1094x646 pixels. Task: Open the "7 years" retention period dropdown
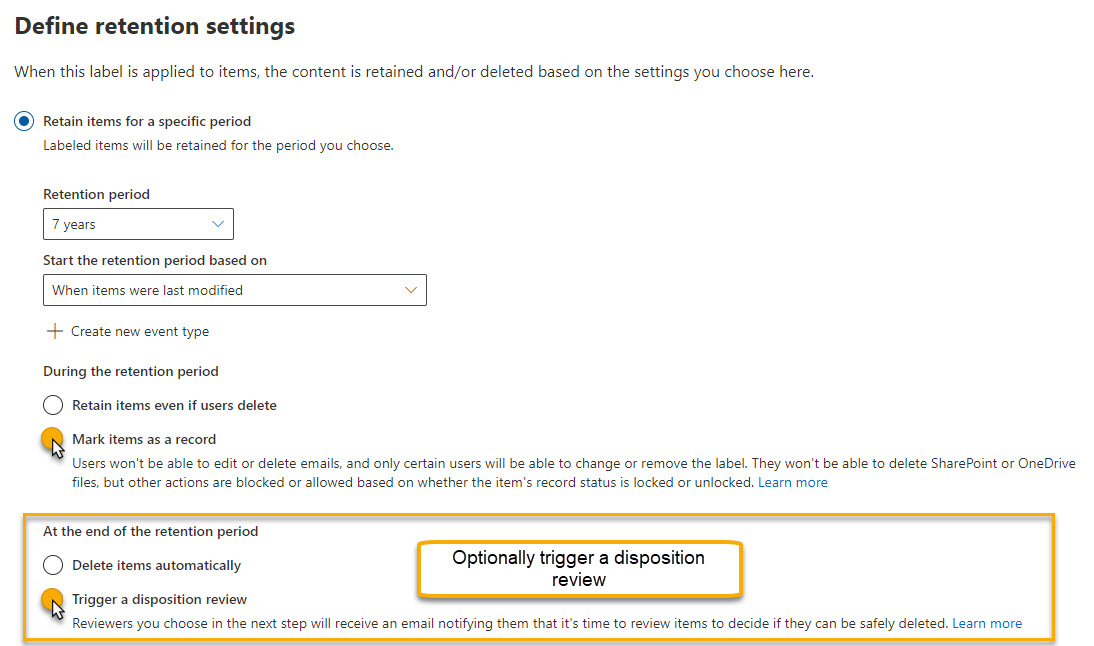point(138,225)
